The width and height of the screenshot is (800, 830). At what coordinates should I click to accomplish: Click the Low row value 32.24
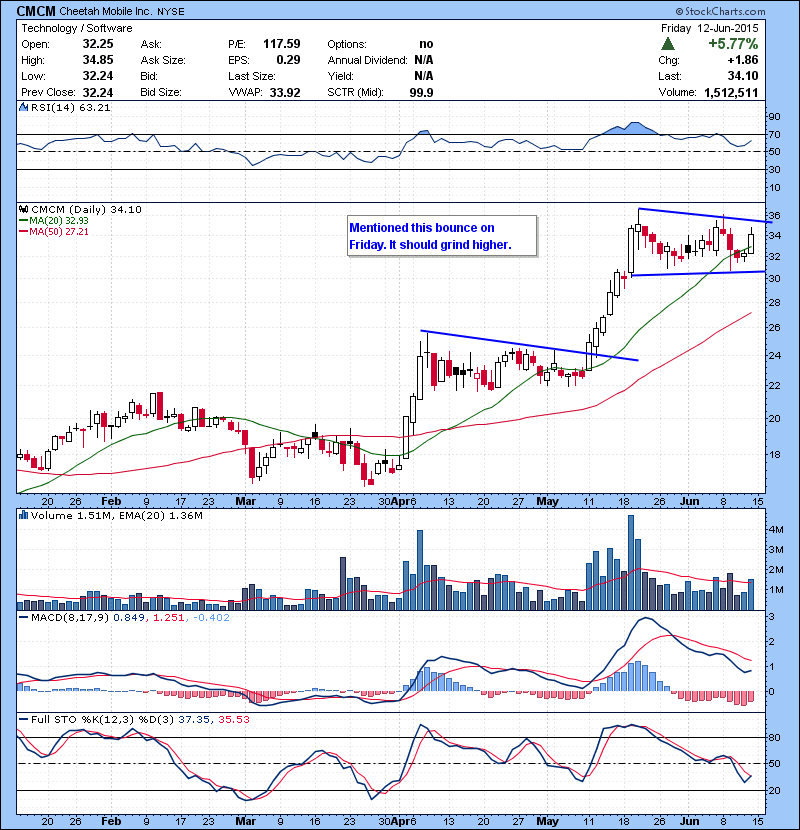98,76
